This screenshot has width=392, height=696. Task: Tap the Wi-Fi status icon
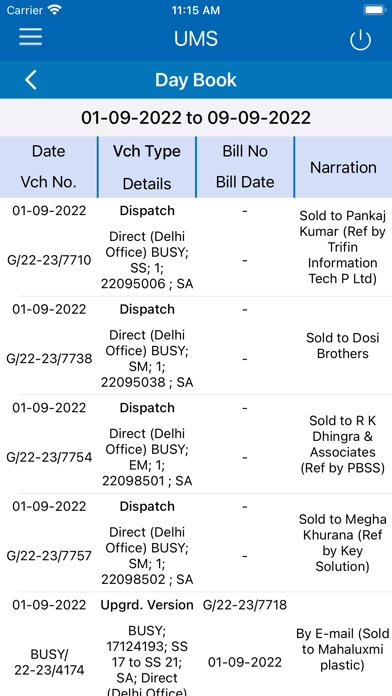click(55, 10)
